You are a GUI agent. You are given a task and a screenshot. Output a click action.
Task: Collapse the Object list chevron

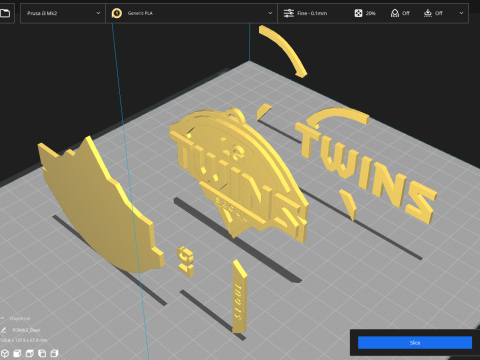pos(3,319)
